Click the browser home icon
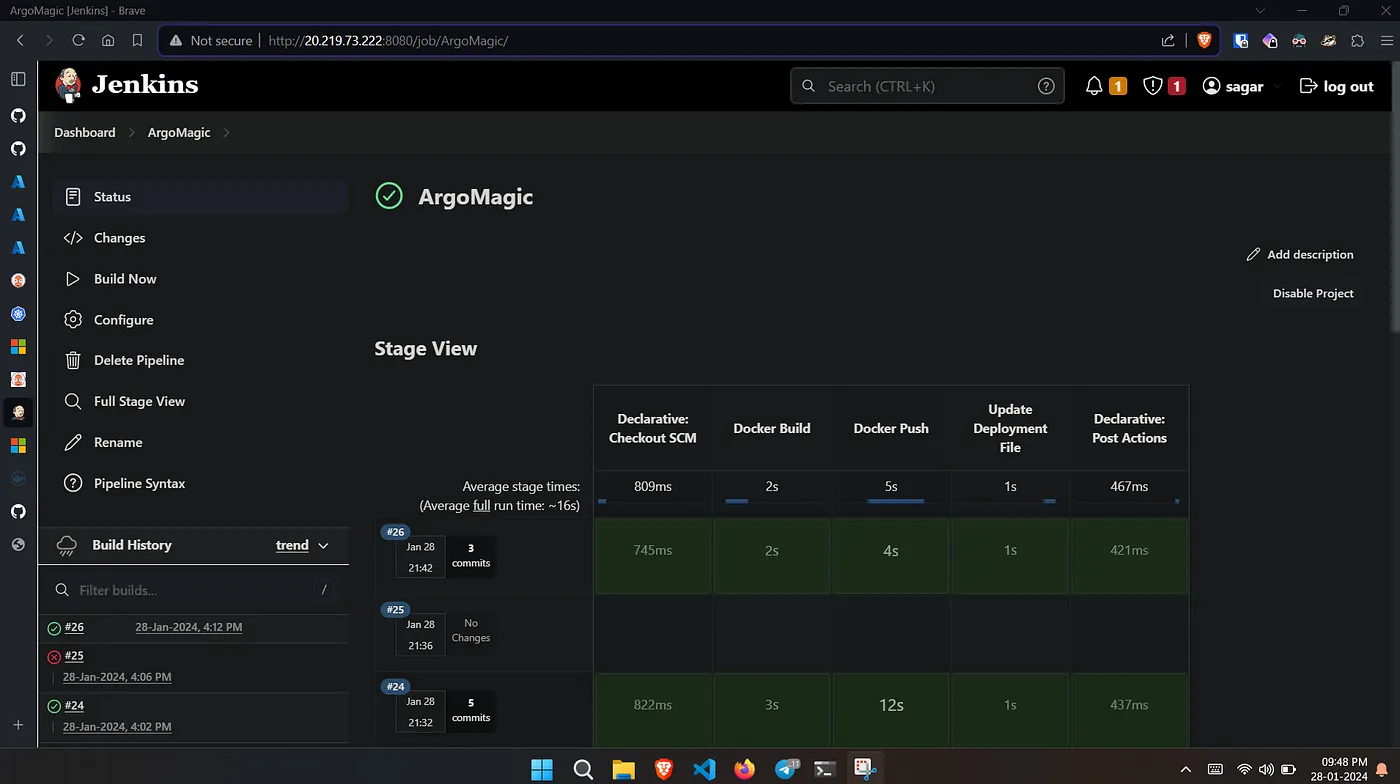The image size is (1400, 784). pyautogui.click(x=108, y=41)
